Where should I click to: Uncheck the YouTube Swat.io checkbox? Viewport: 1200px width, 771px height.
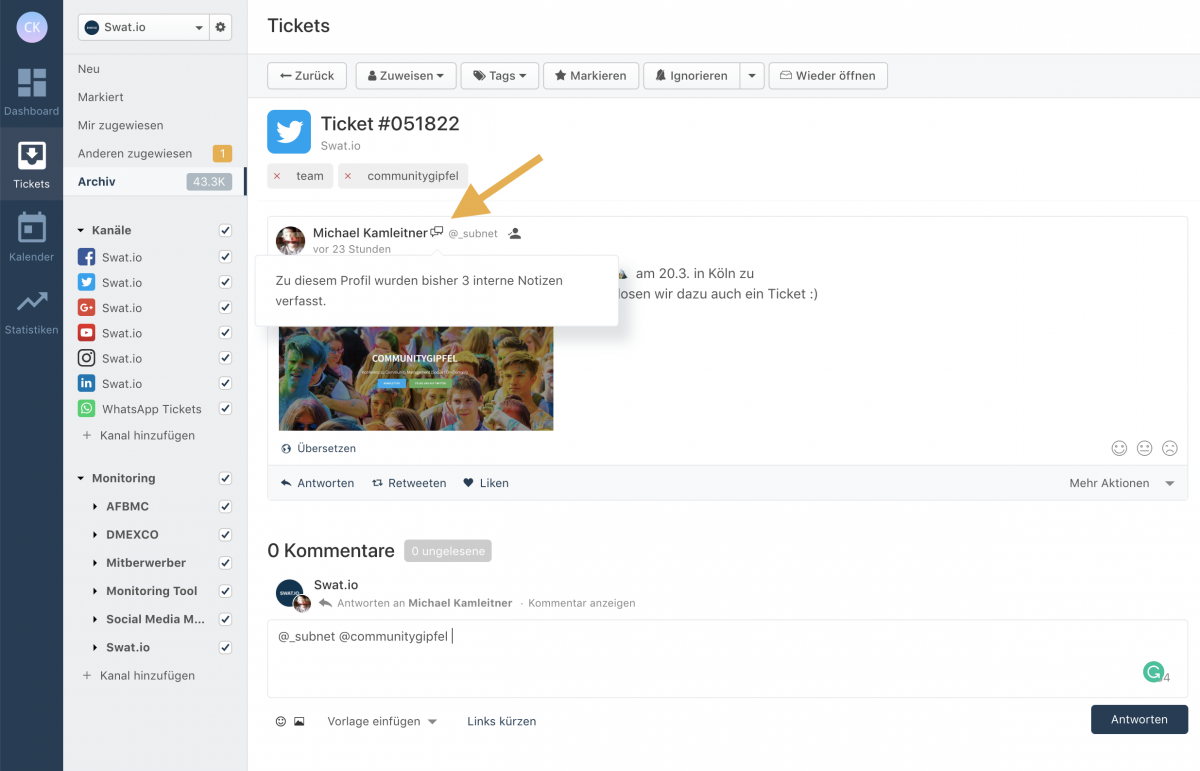(225, 333)
